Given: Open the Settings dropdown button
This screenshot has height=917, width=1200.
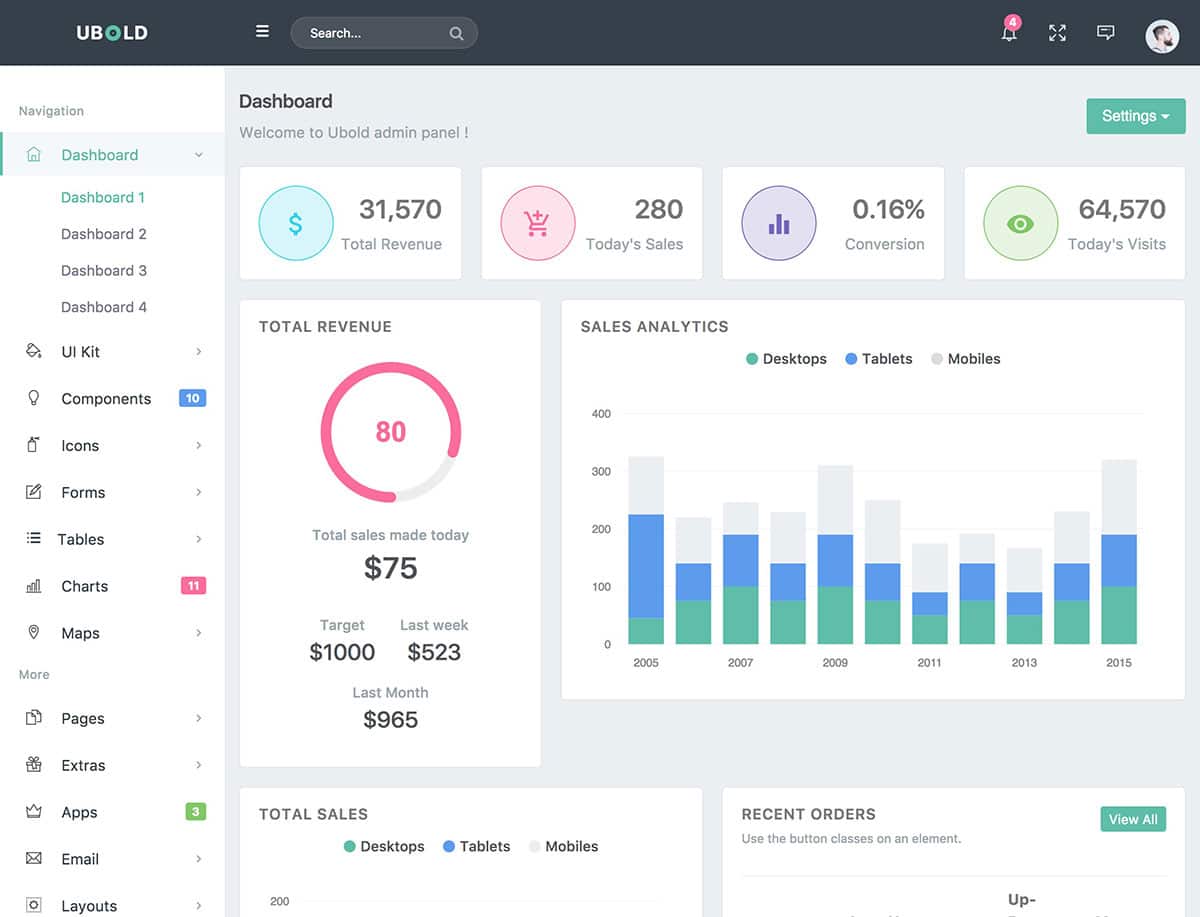Looking at the screenshot, I should [1135, 116].
